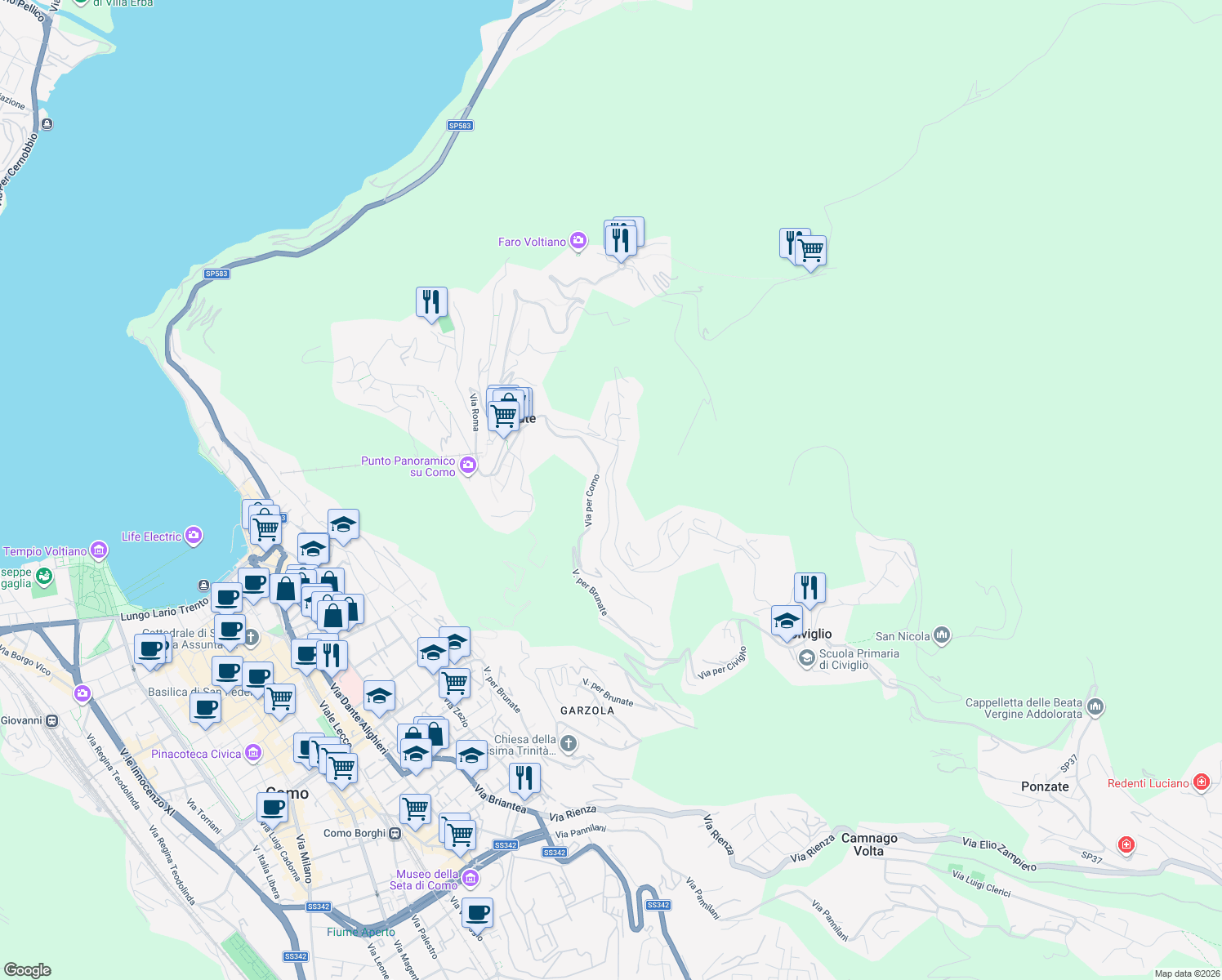Open the Punto Panoramico su Como viewpoint icon
The image size is (1222, 980).
tap(467, 465)
